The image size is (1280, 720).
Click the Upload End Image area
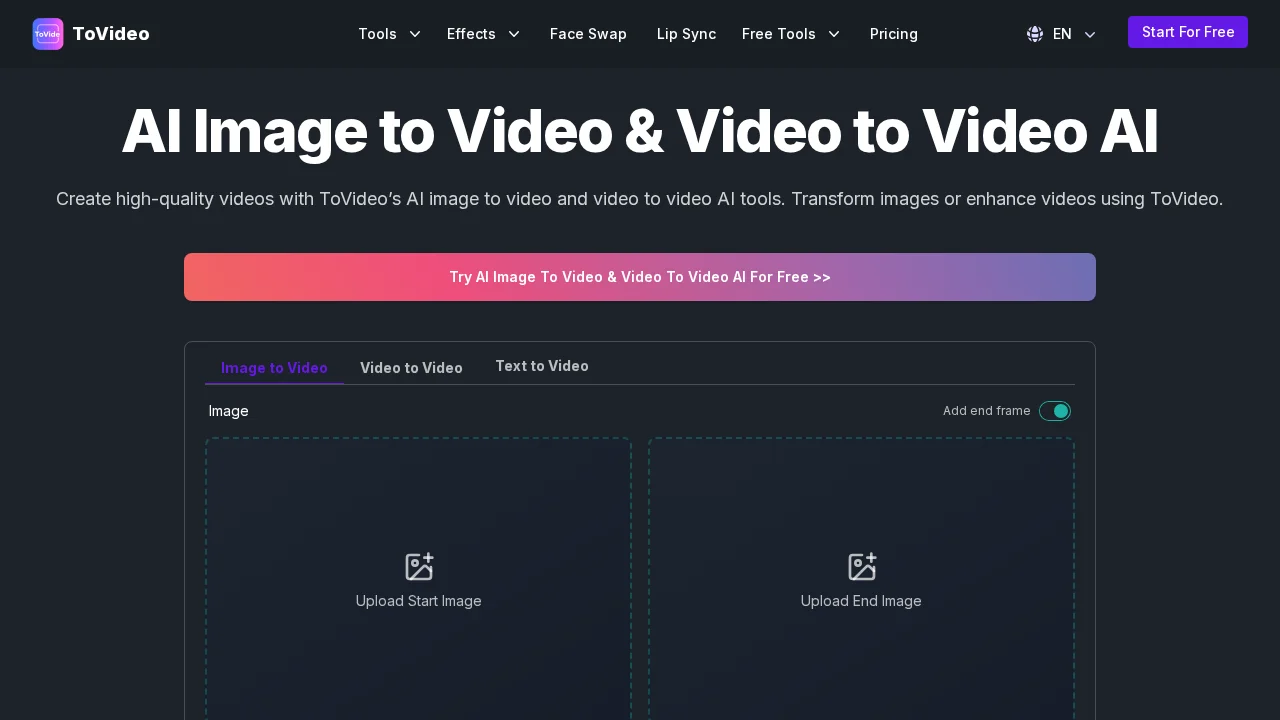[x=861, y=580]
